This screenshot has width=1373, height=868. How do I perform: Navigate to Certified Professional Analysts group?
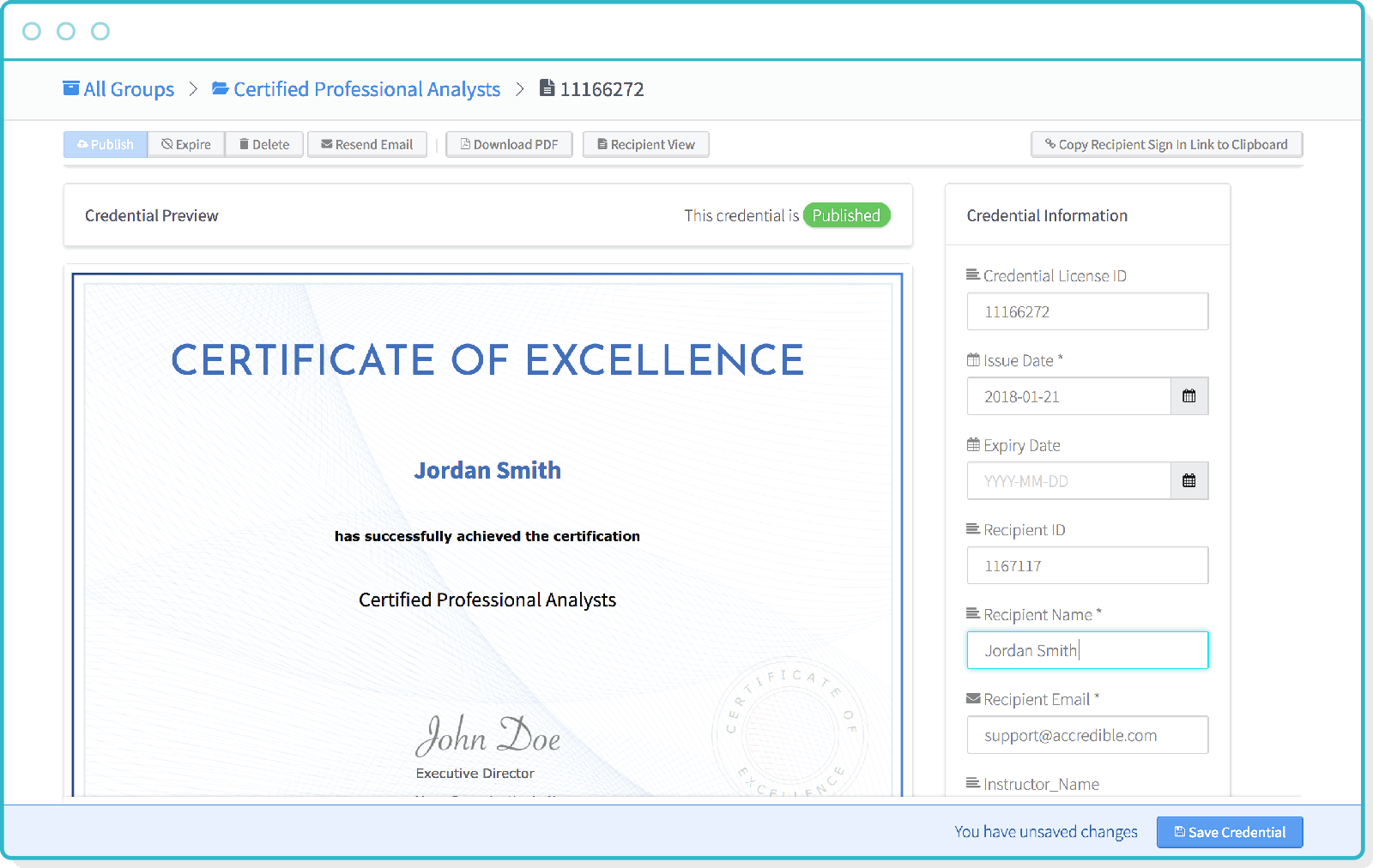click(366, 89)
